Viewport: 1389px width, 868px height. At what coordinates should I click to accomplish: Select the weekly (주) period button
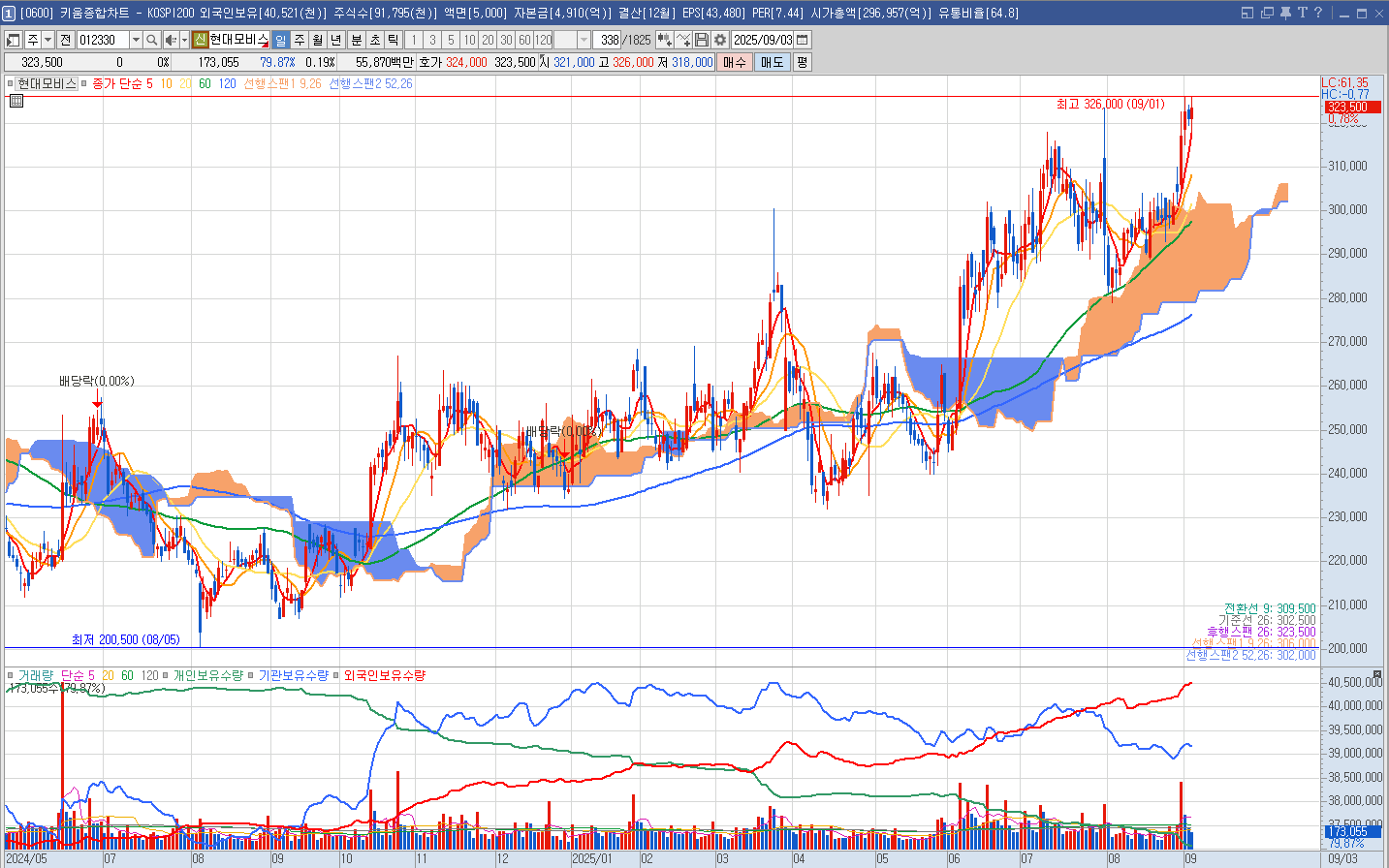coord(299,40)
